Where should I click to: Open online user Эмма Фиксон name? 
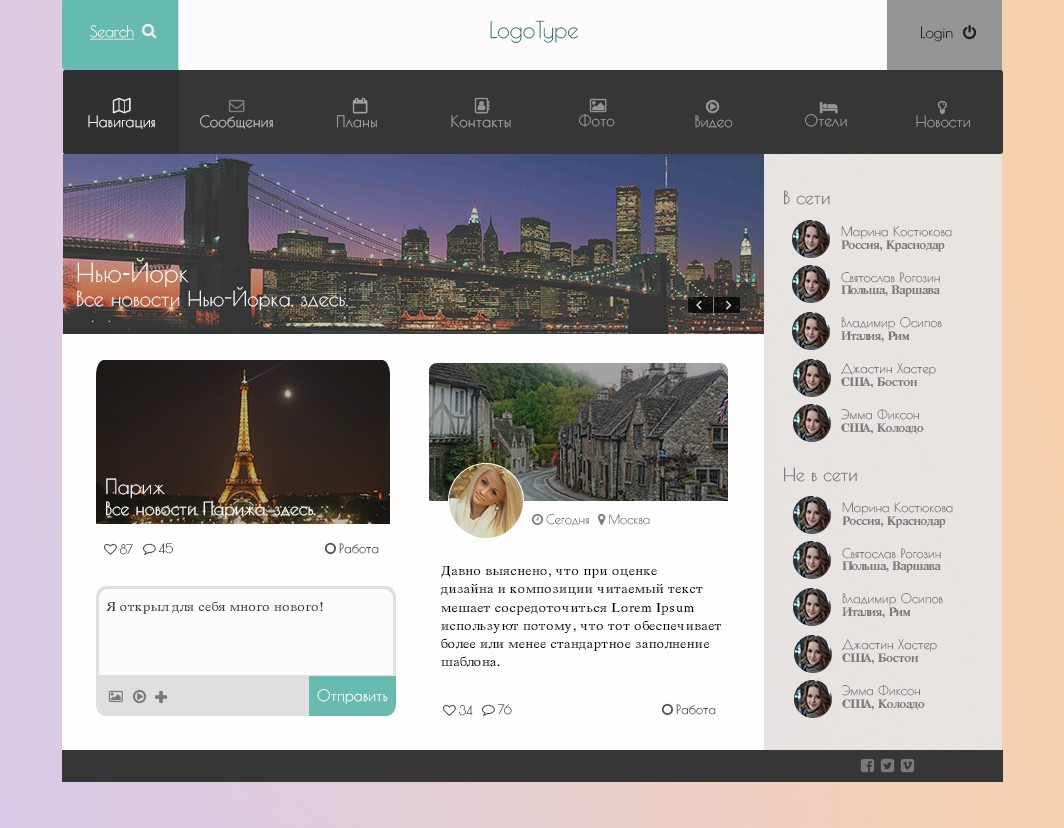[x=880, y=415]
